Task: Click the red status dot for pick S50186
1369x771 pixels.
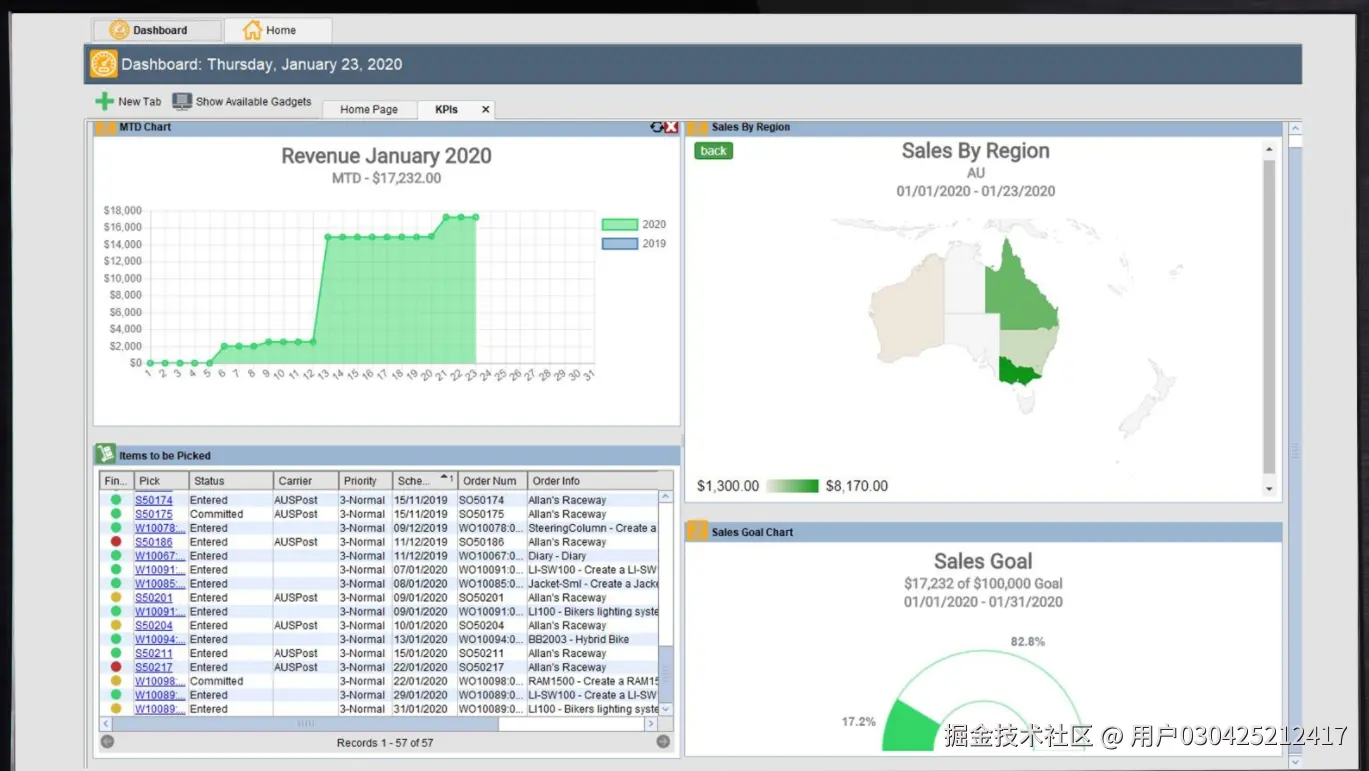Action: tap(116, 542)
